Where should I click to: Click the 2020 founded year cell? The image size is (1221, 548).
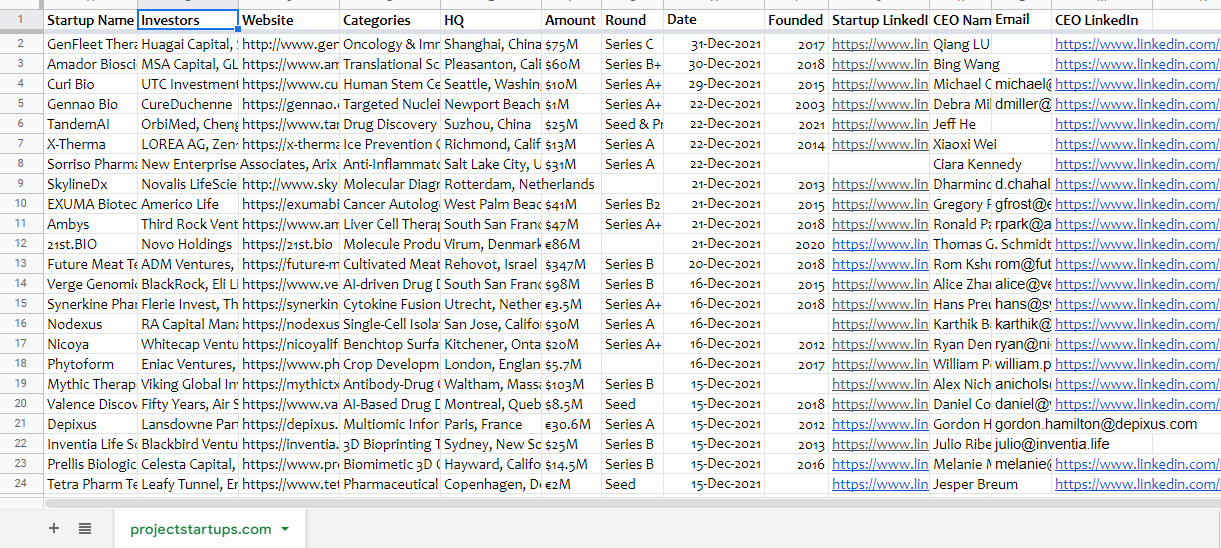pyautogui.click(x=797, y=244)
